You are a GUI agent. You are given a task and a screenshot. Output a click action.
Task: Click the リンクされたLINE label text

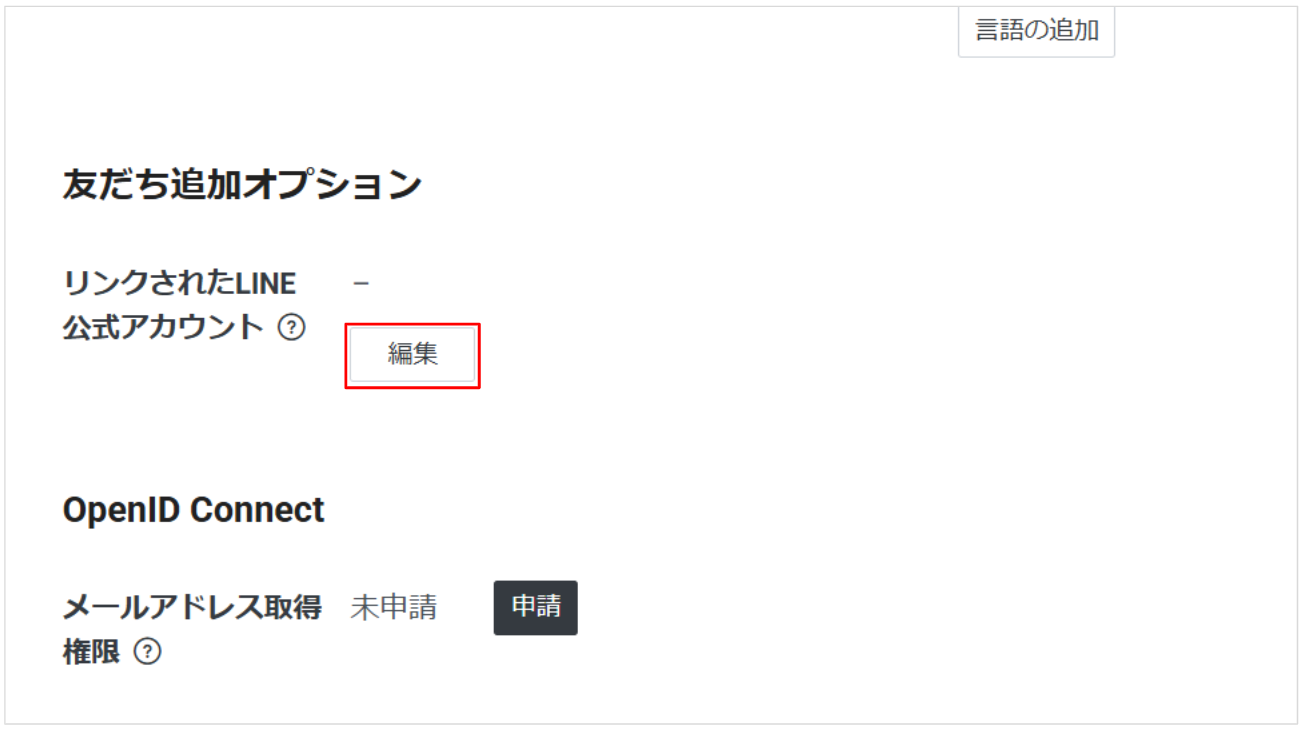179,284
